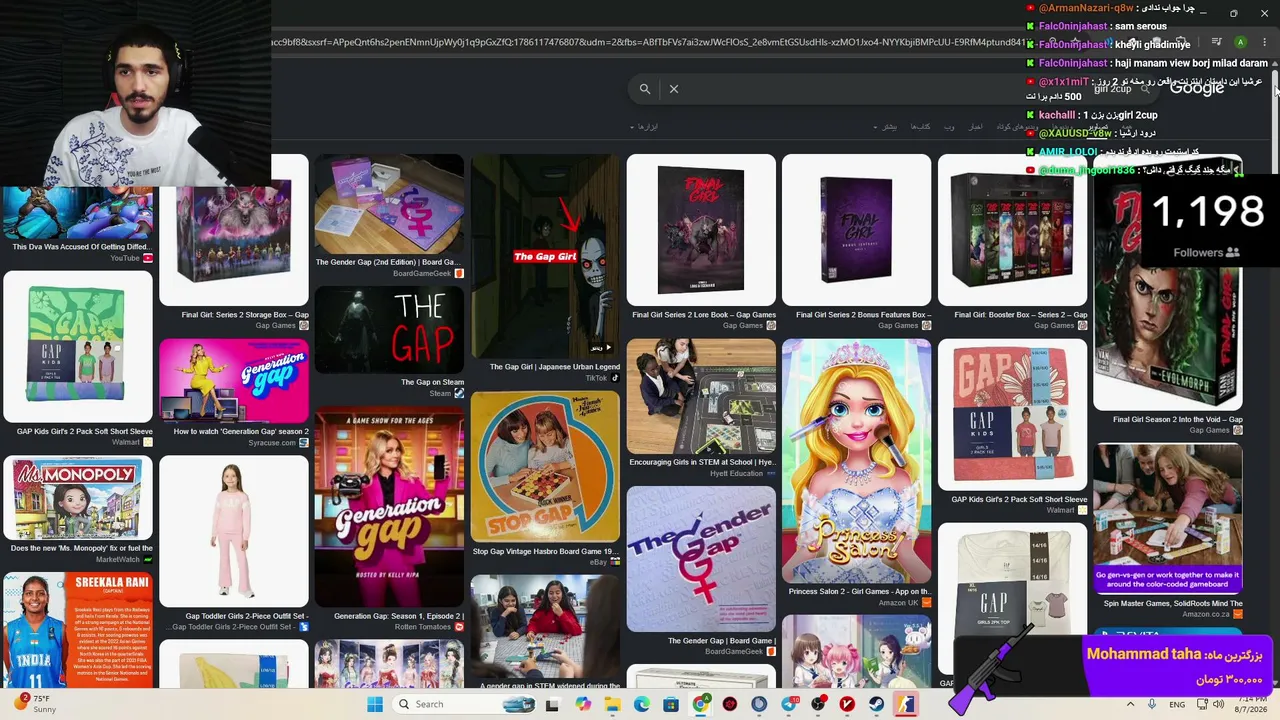This screenshot has width=1280, height=720.
Task: Open volume control in the system tray
Action: point(1219,704)
